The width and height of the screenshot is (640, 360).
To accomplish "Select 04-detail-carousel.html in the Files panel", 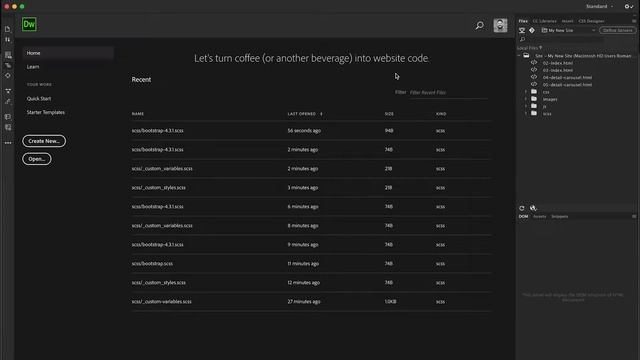I will pos(567,78).
